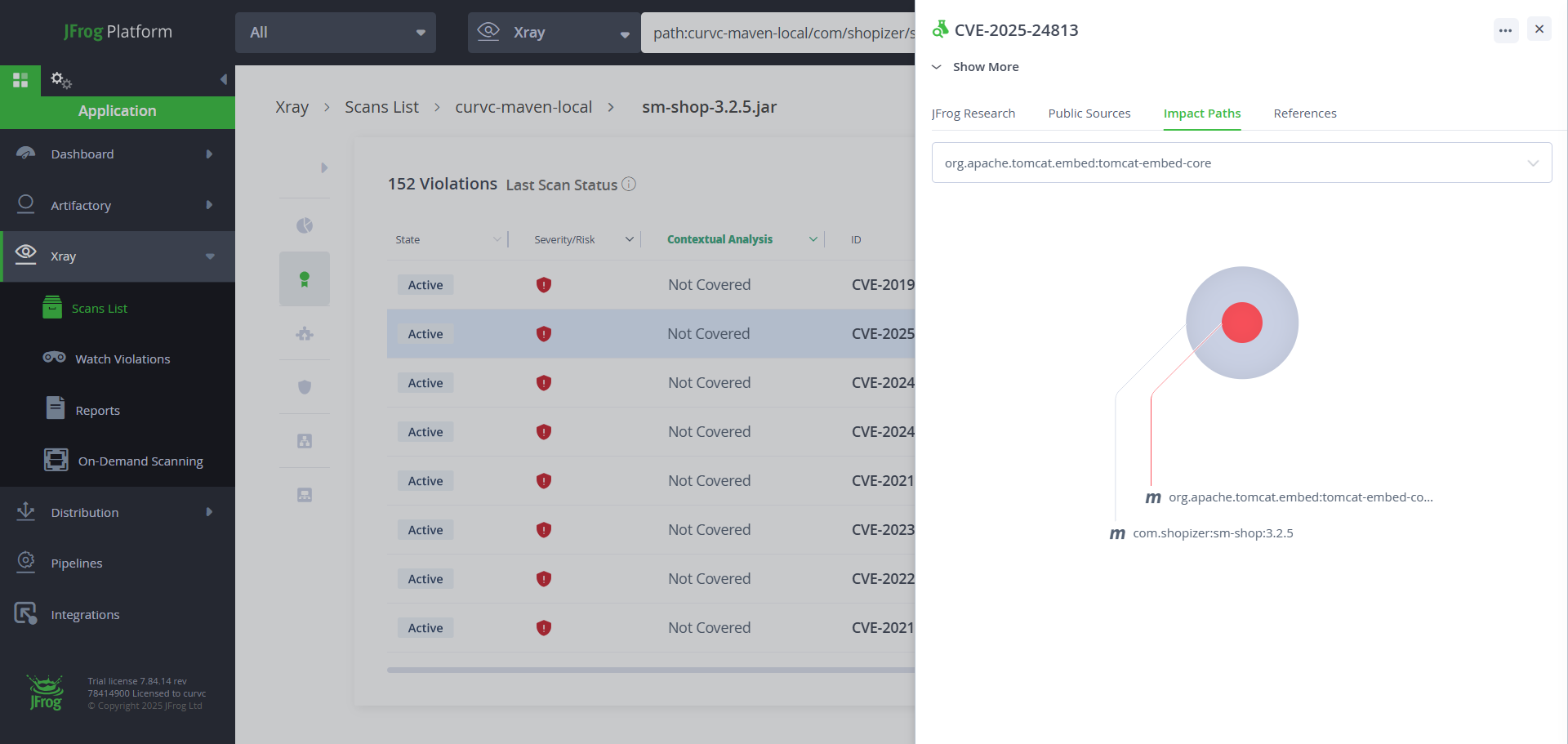Click the red node in impact graph
The width and height of the screenshot is (1568, 744).
pyautogui.click(x=1242, y=322)
